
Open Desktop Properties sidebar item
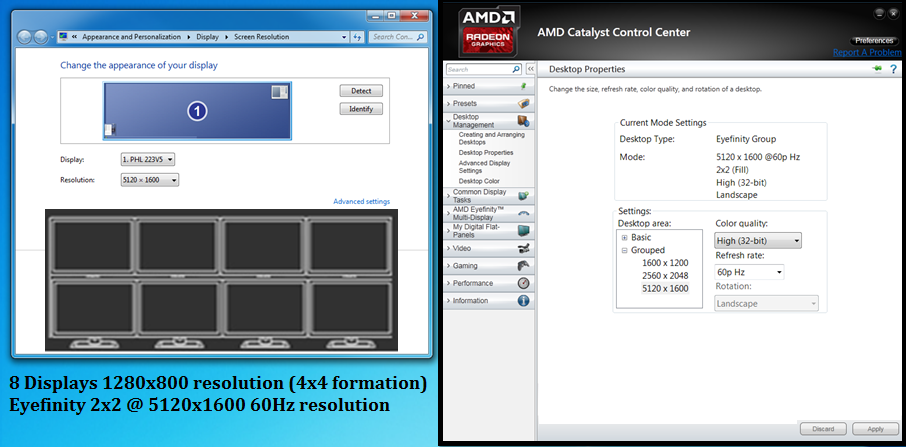click(486, 153)
